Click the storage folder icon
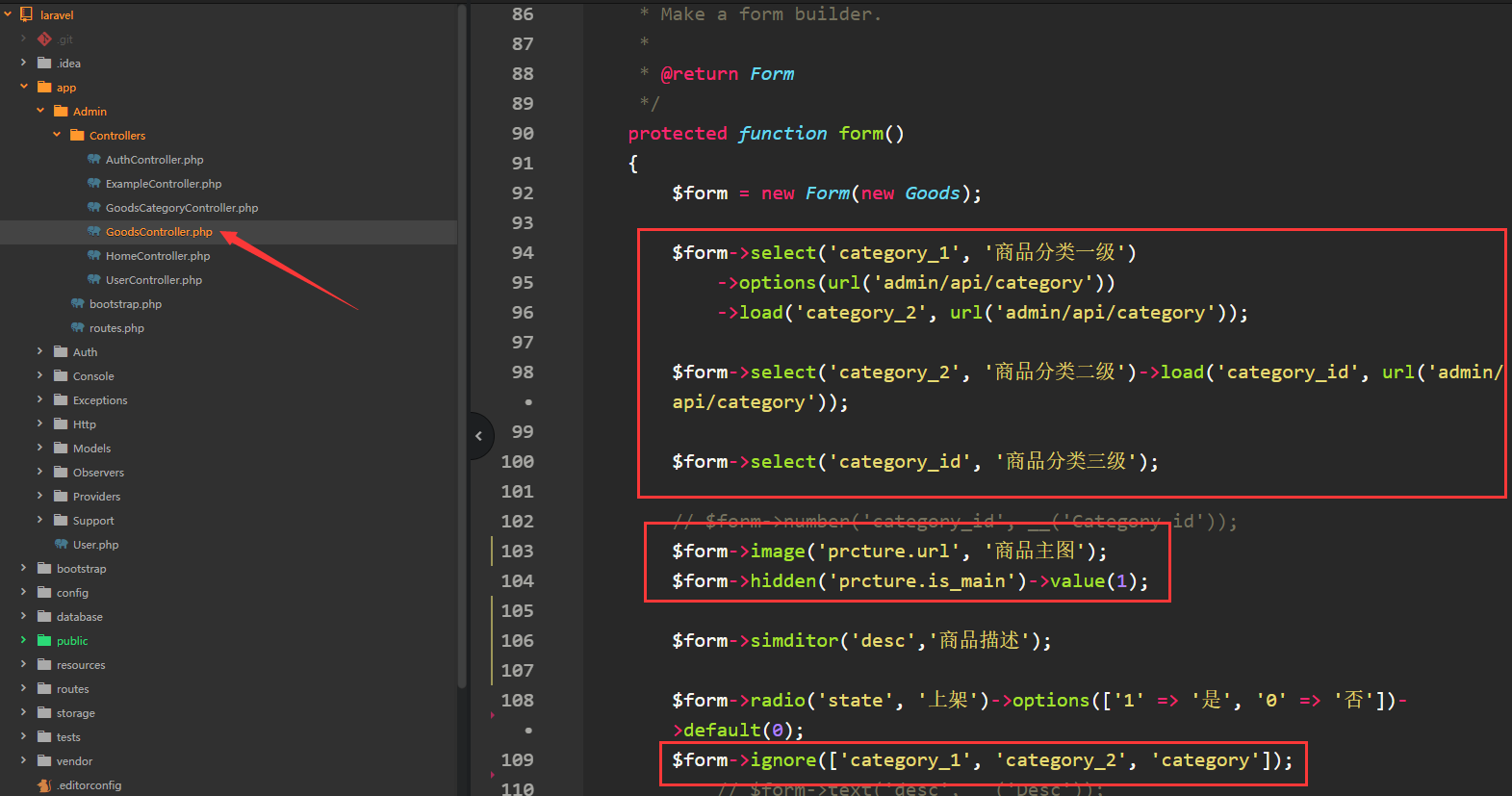 [44, 713]
